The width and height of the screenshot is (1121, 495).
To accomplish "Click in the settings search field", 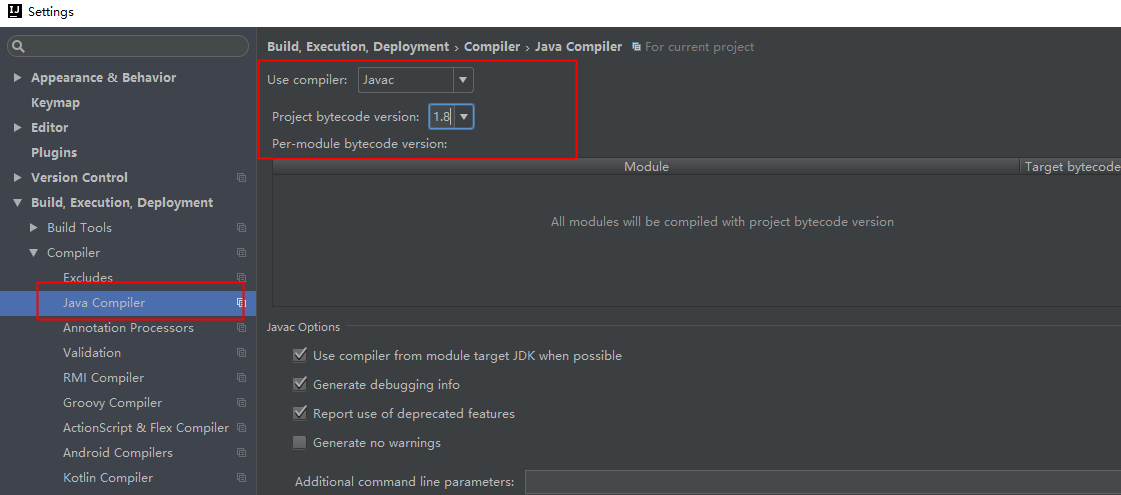I will coord(128,46).
